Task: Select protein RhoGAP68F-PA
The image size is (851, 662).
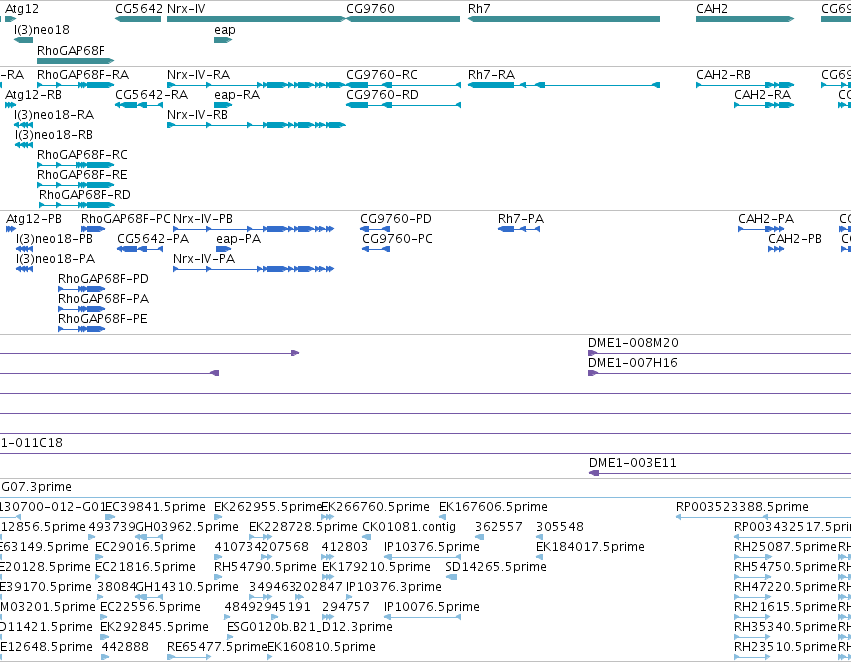Action: [x=103, y=298]
